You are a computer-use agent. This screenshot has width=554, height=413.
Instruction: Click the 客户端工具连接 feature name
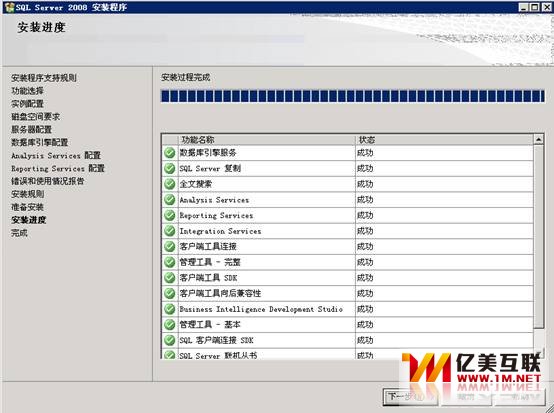point(208,247)
